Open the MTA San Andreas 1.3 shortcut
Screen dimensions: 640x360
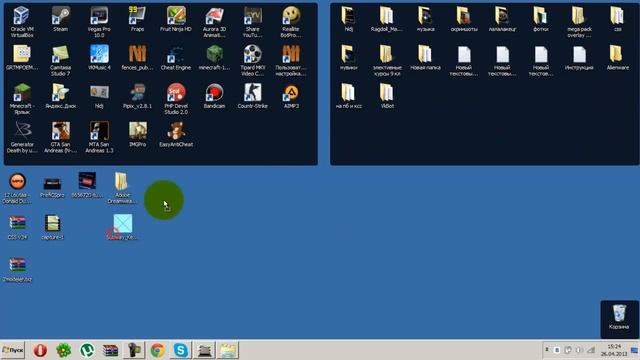pos(99,131)
